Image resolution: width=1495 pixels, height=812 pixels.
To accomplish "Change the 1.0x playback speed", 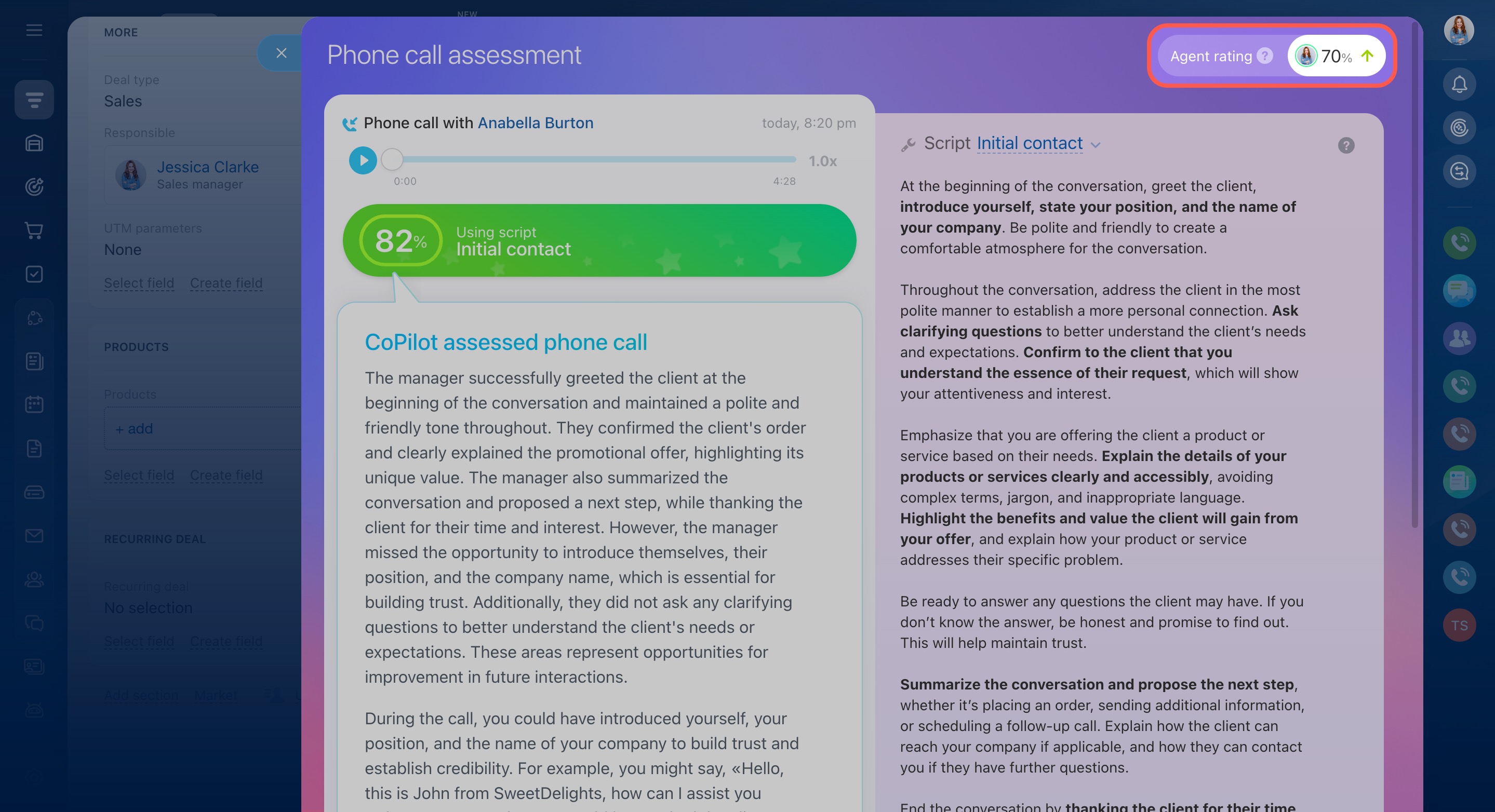I will (x=822, y=161).
